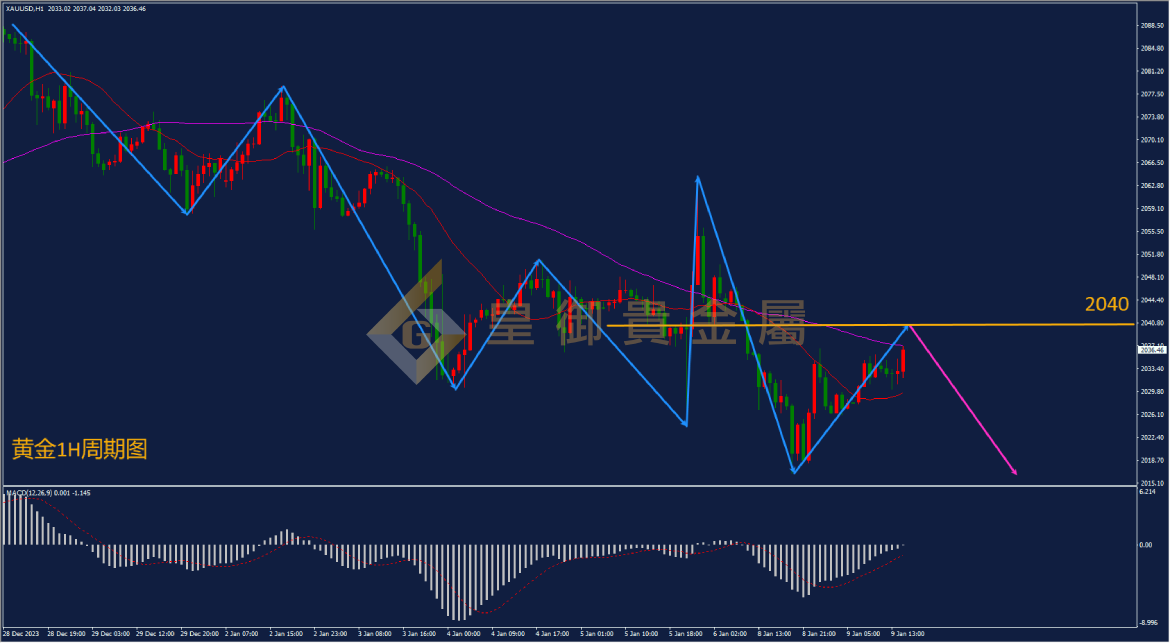Click the 9 Jan 13:00 time label
This screenshot has height=643, width=1170.
pyautogui.click(x=910, y=634)
